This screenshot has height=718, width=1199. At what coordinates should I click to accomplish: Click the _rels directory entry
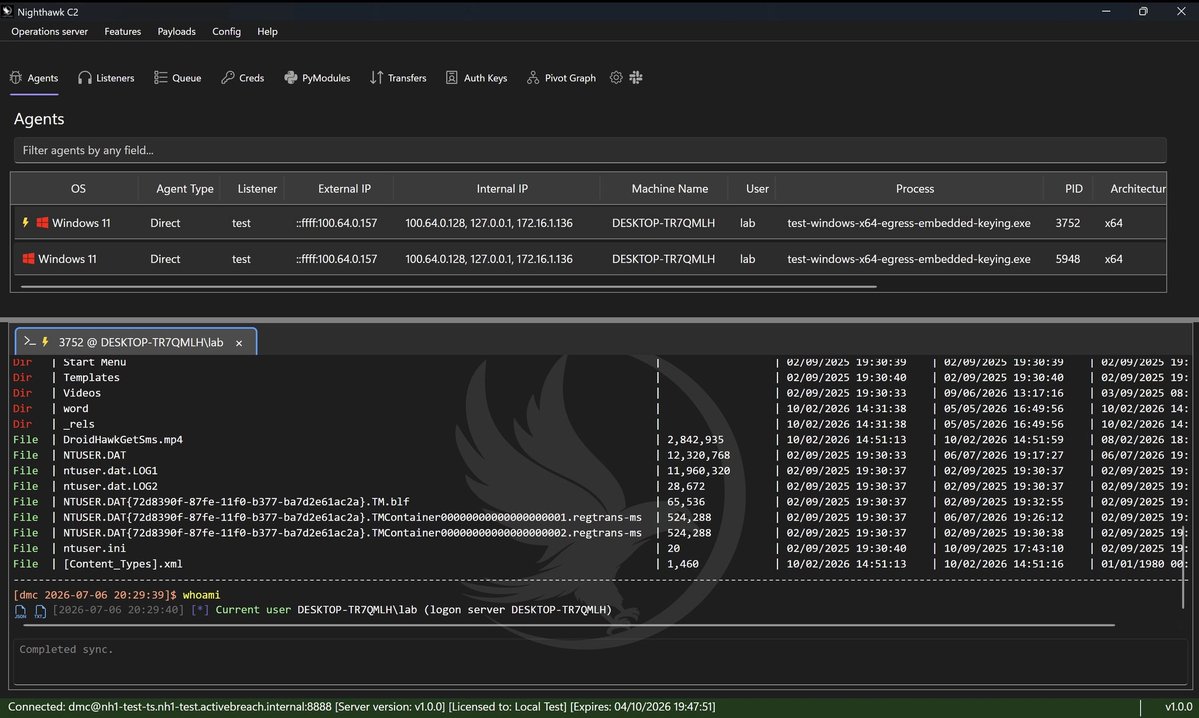pos(79,424)
